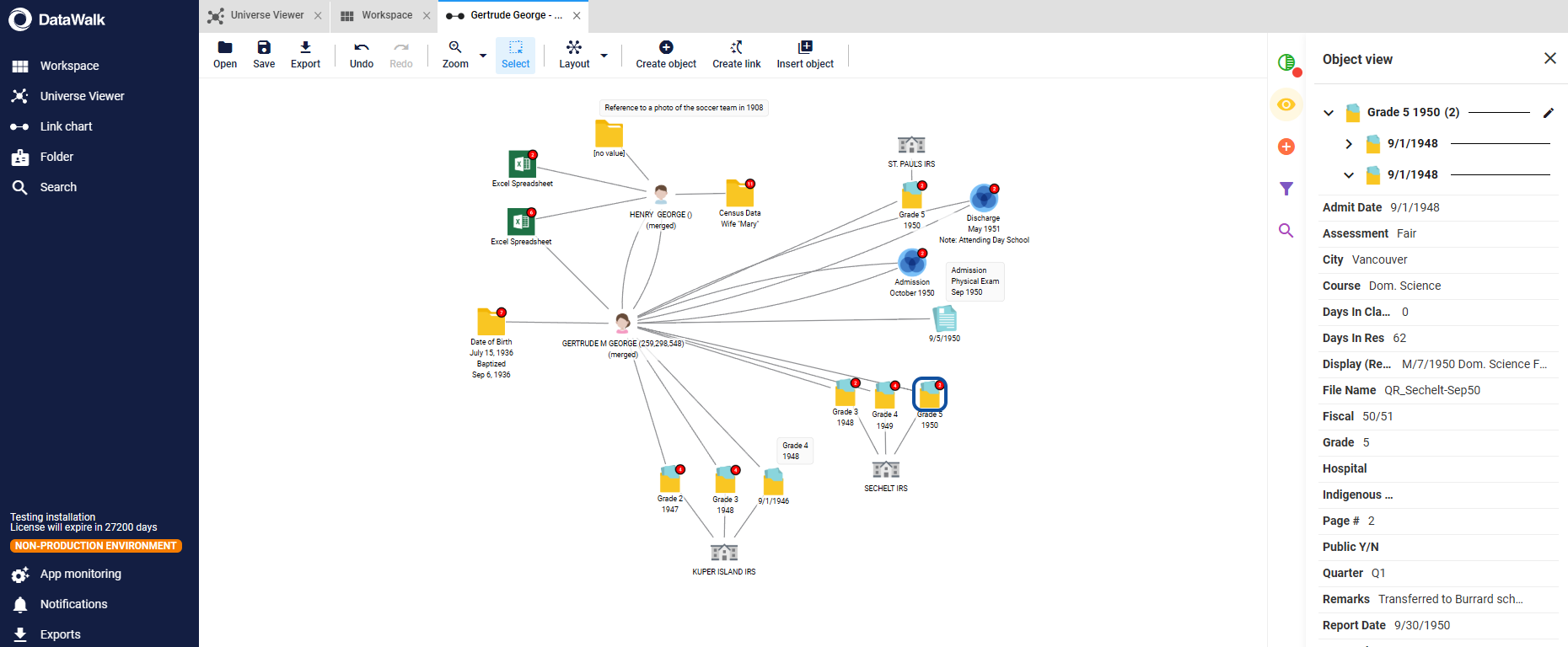Open the purple search panel icon
Viewport: 1568px width, 647px height.
[x=1286, y=230]
